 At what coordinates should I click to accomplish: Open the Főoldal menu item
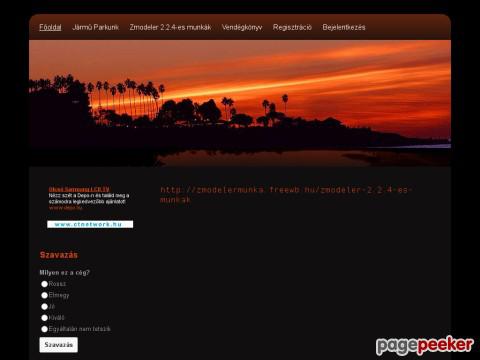(x=50, y=27)
